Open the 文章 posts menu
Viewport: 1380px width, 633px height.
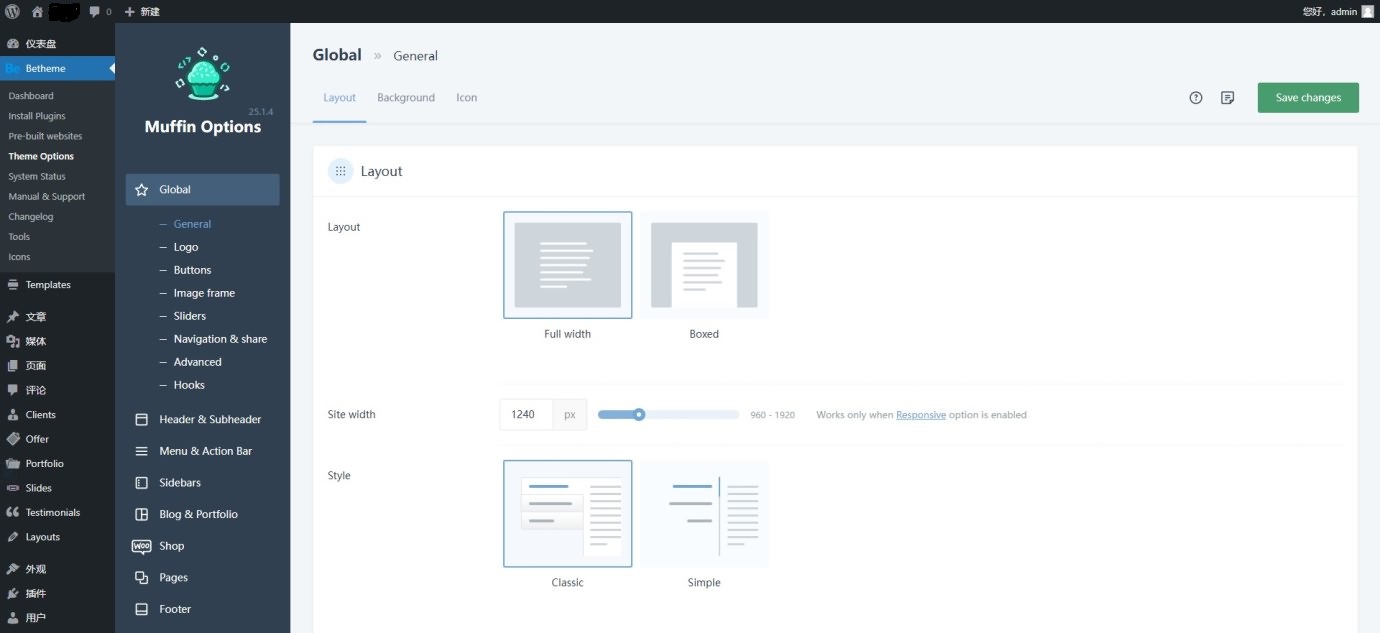(x=57, y=317)
